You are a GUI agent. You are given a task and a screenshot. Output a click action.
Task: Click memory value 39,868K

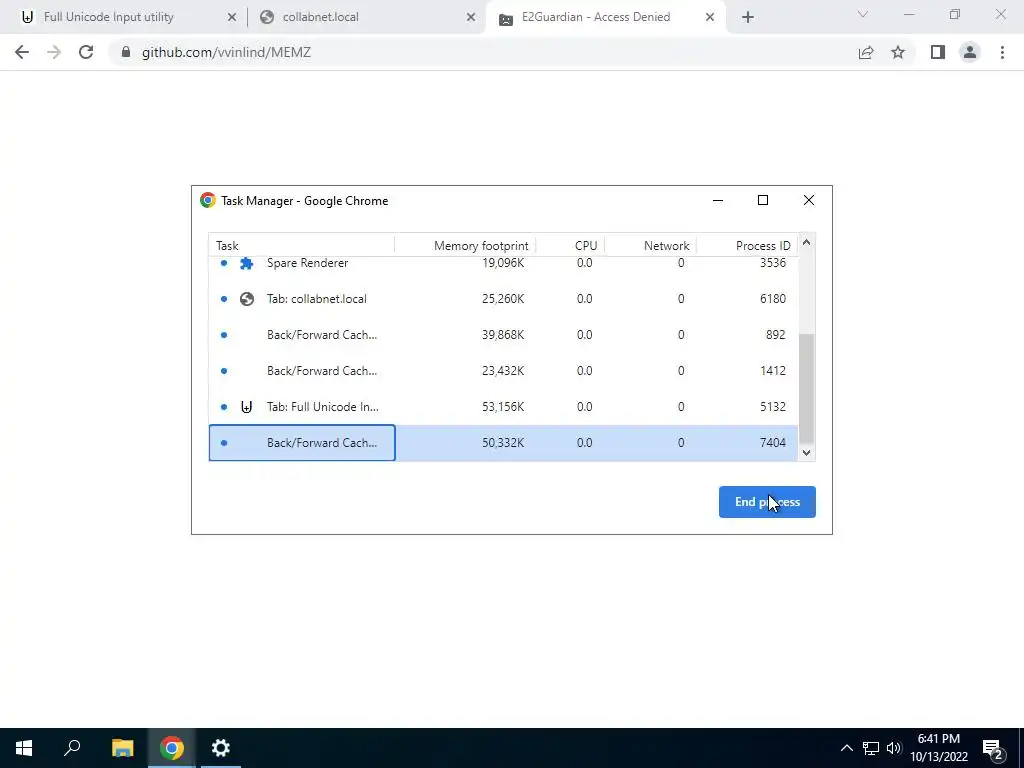[503, 335]
